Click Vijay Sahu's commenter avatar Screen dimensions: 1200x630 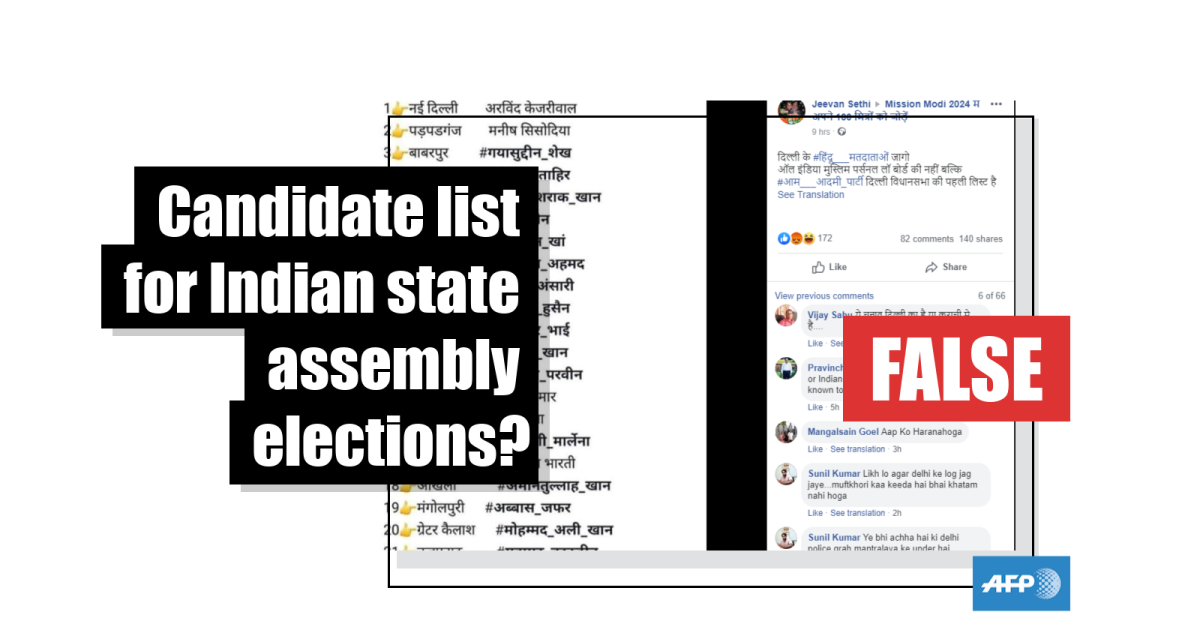point(786,316)
